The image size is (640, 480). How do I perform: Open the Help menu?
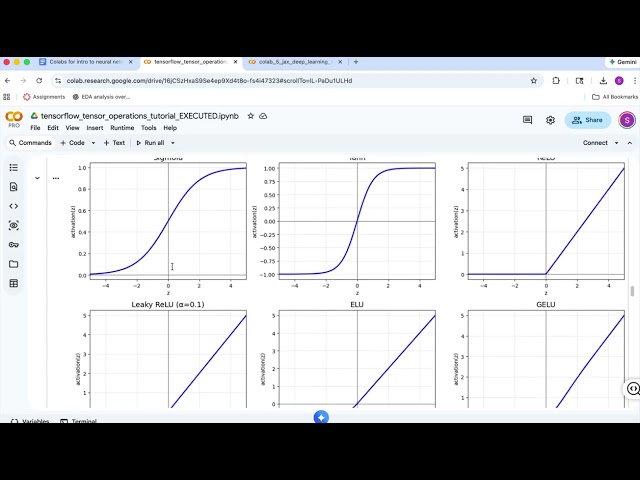coord(170,128)
